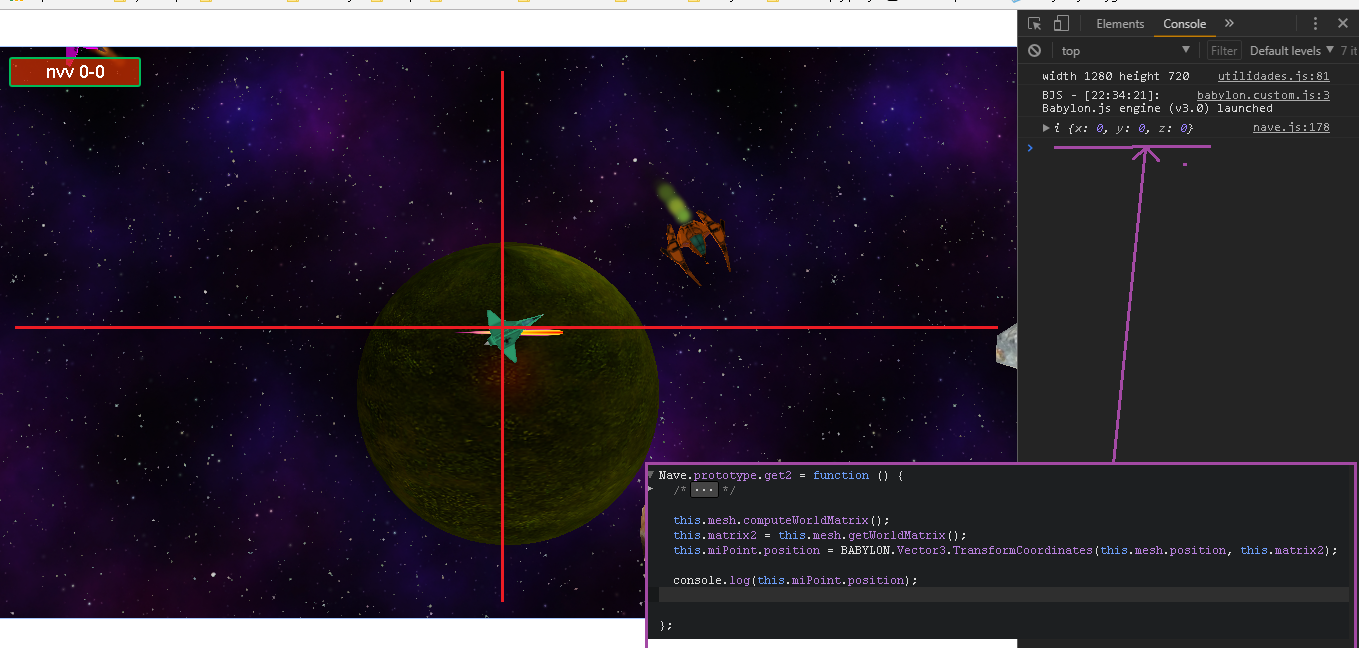Screen dimensions: 1360x648
Task: Focus the console Filter field
Action: 1224,51
